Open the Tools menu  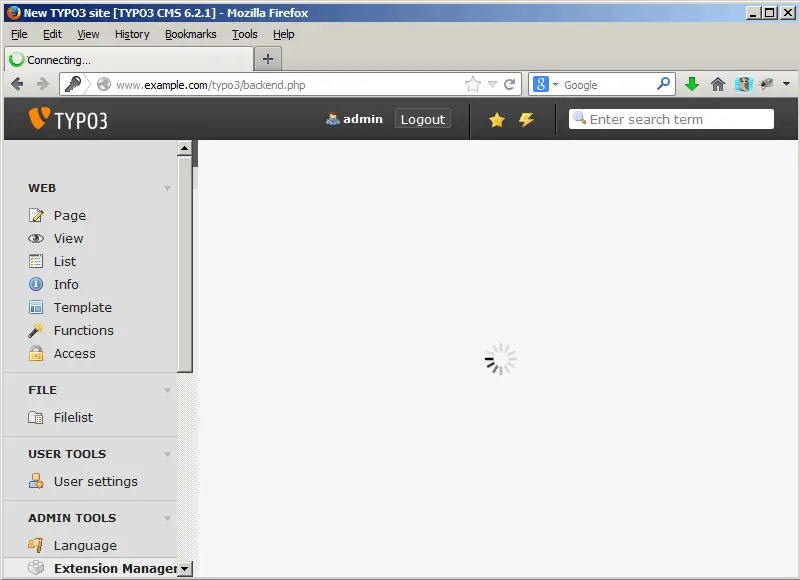pos(245,34)
